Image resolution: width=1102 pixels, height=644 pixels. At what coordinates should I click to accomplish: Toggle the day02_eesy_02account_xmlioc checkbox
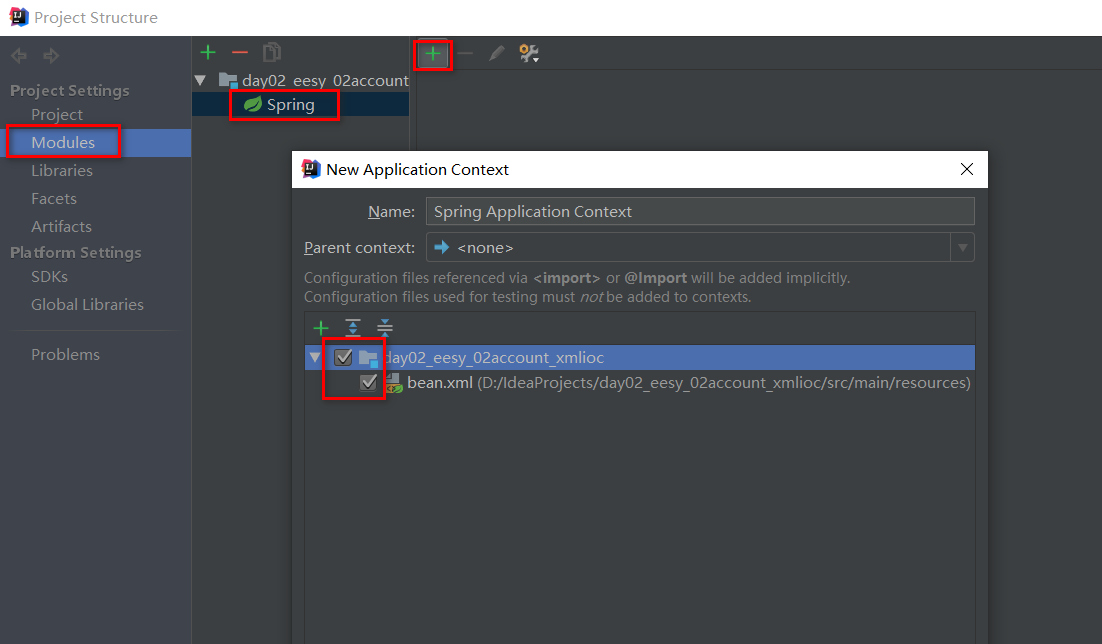(x=343, y=357)
